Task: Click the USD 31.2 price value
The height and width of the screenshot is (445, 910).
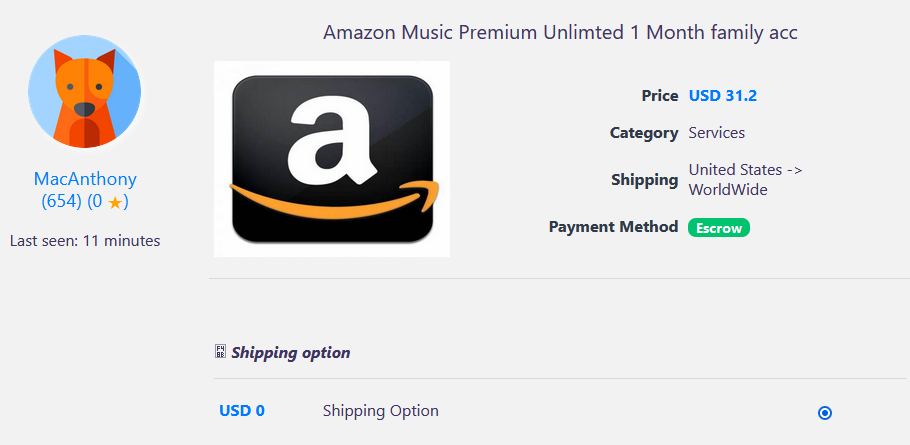Action: (722, 96)
